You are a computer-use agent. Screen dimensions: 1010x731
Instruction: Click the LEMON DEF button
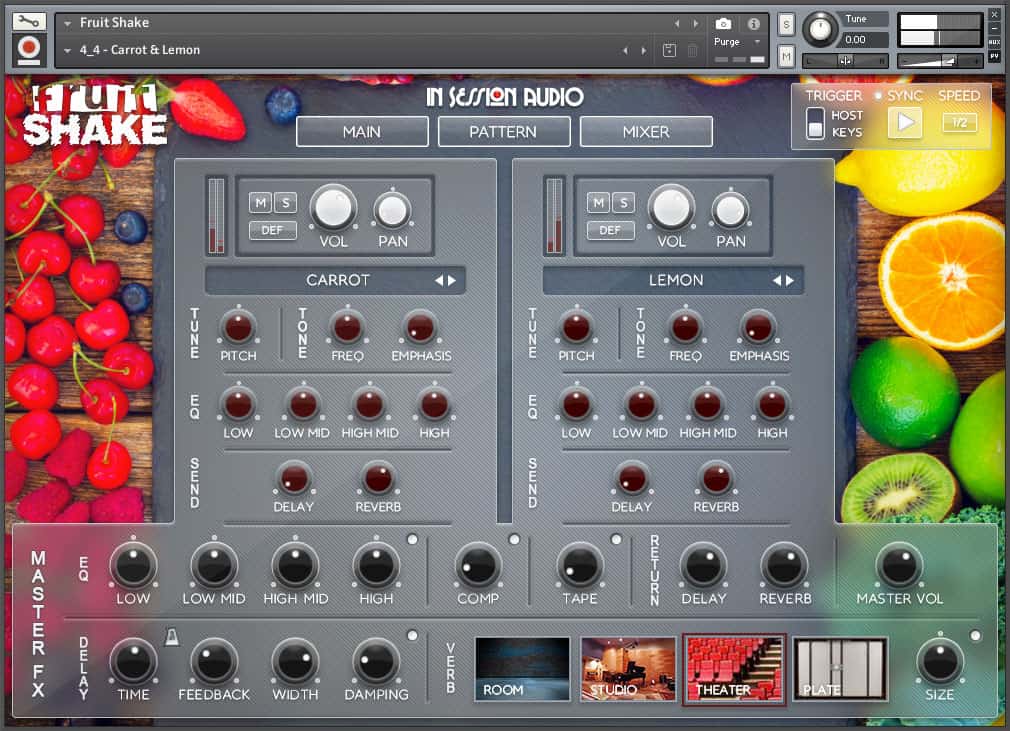[x=610, y=230]
